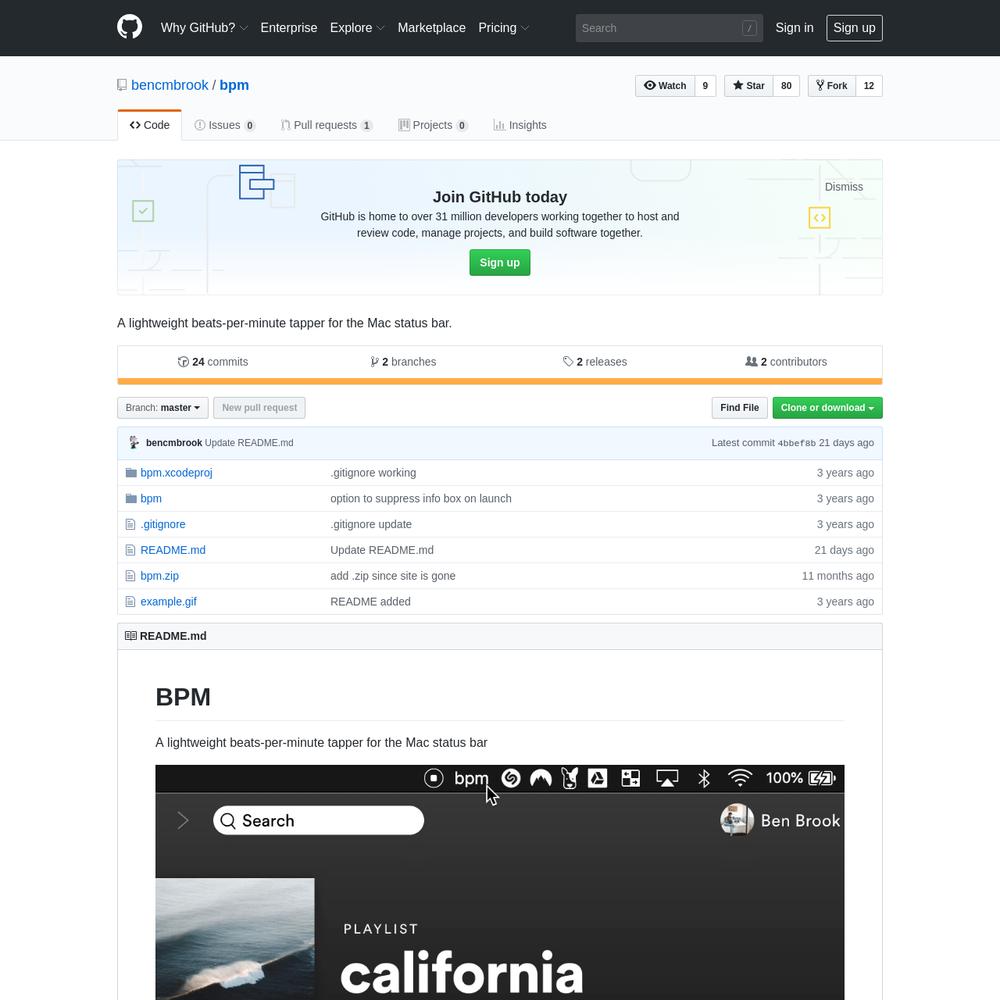Screen dimensions: 1000x1000
Task: Click the repository book icon beside bencmbrook
Action: click(122, 85)
